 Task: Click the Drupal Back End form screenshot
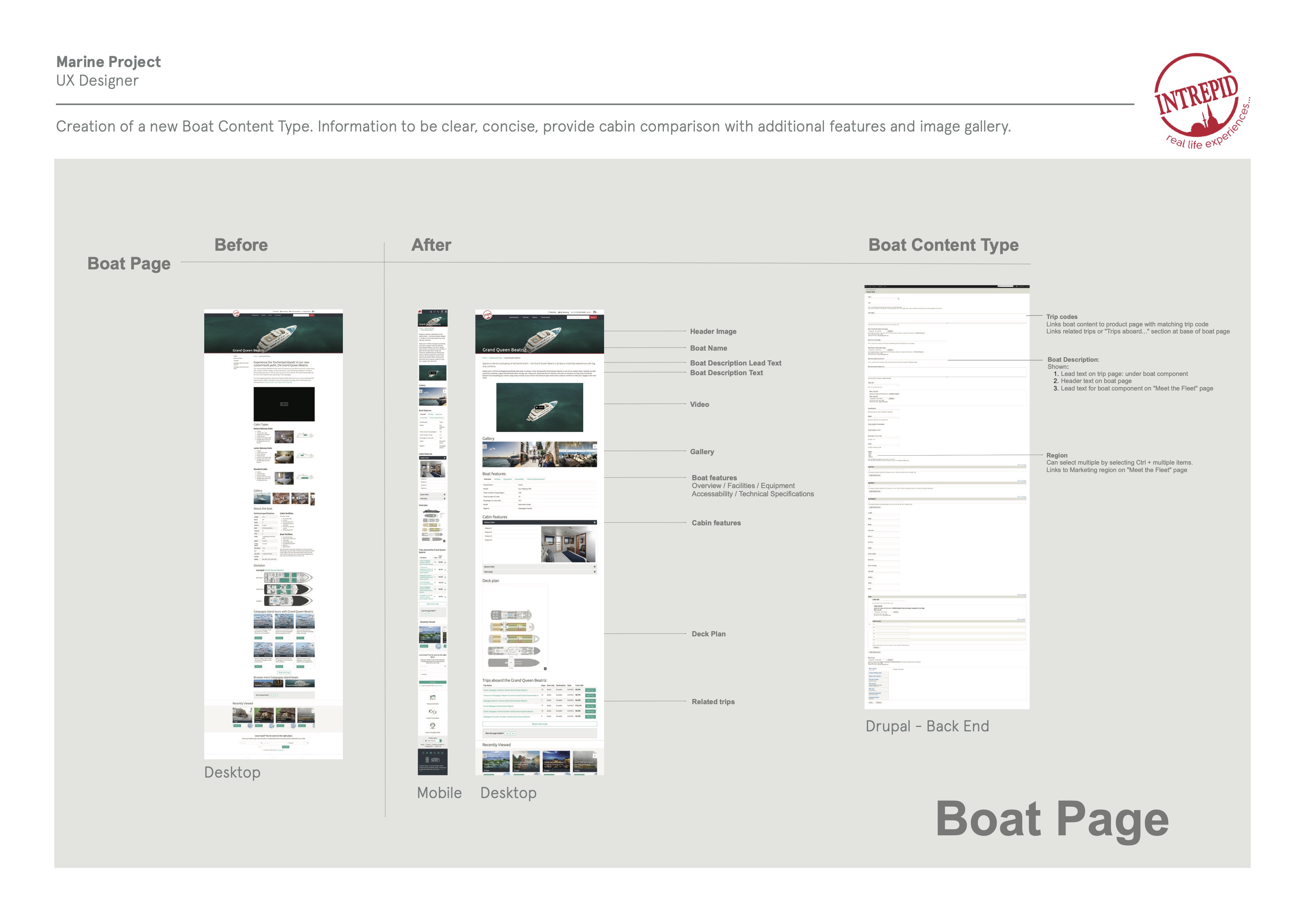[x=947, y=497]
